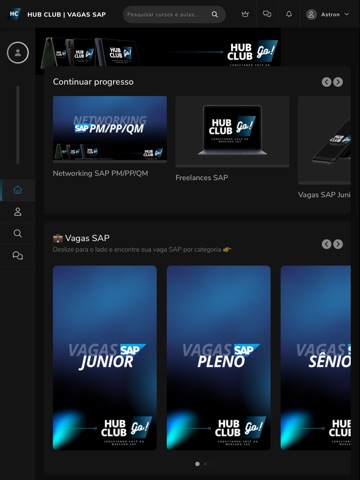Click the progress bar under Networking SAP thumbnail

(110, 161)
